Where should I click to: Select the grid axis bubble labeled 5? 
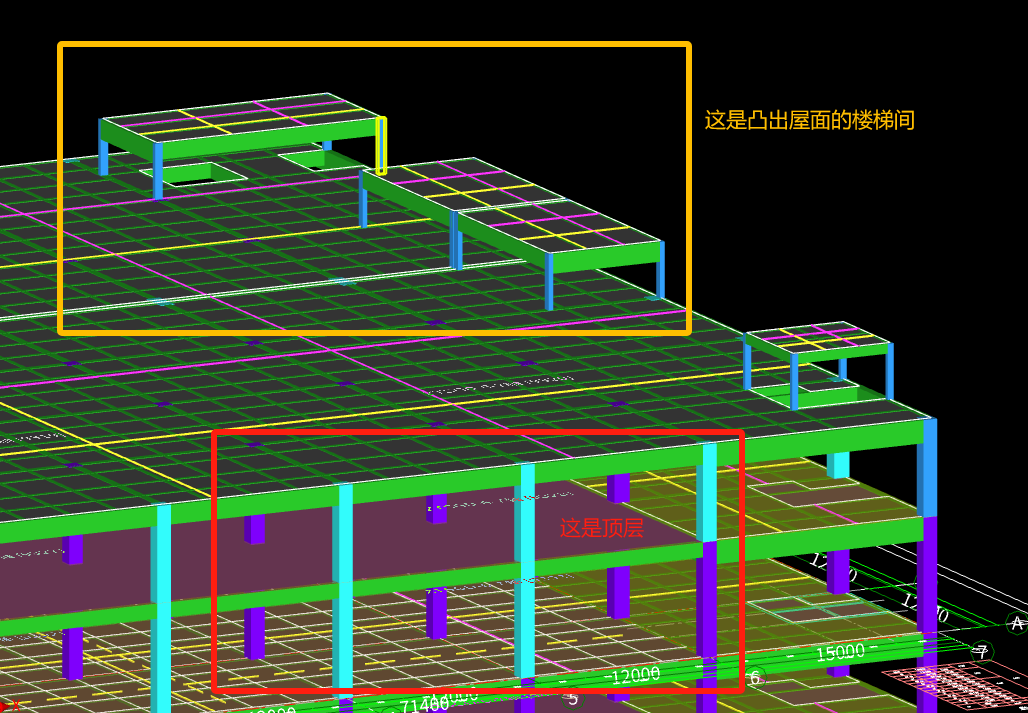(574, 699)
